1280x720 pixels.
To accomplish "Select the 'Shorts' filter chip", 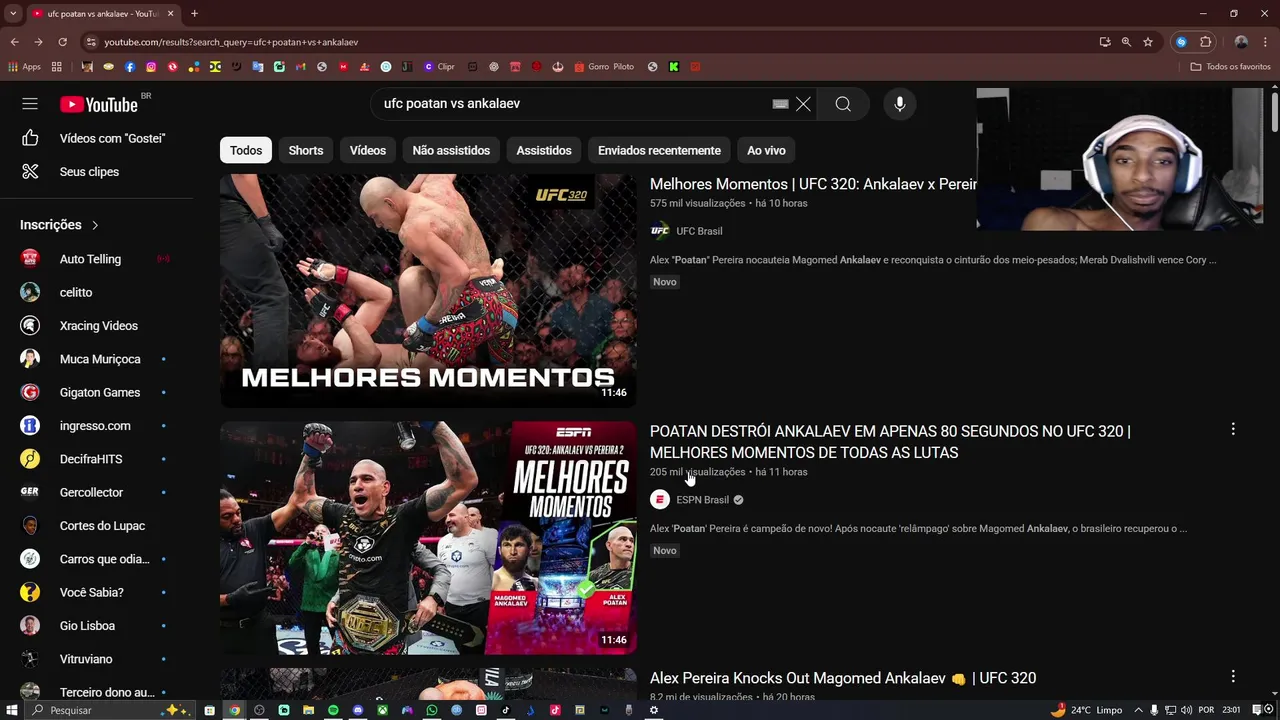I will coord(306,150).
